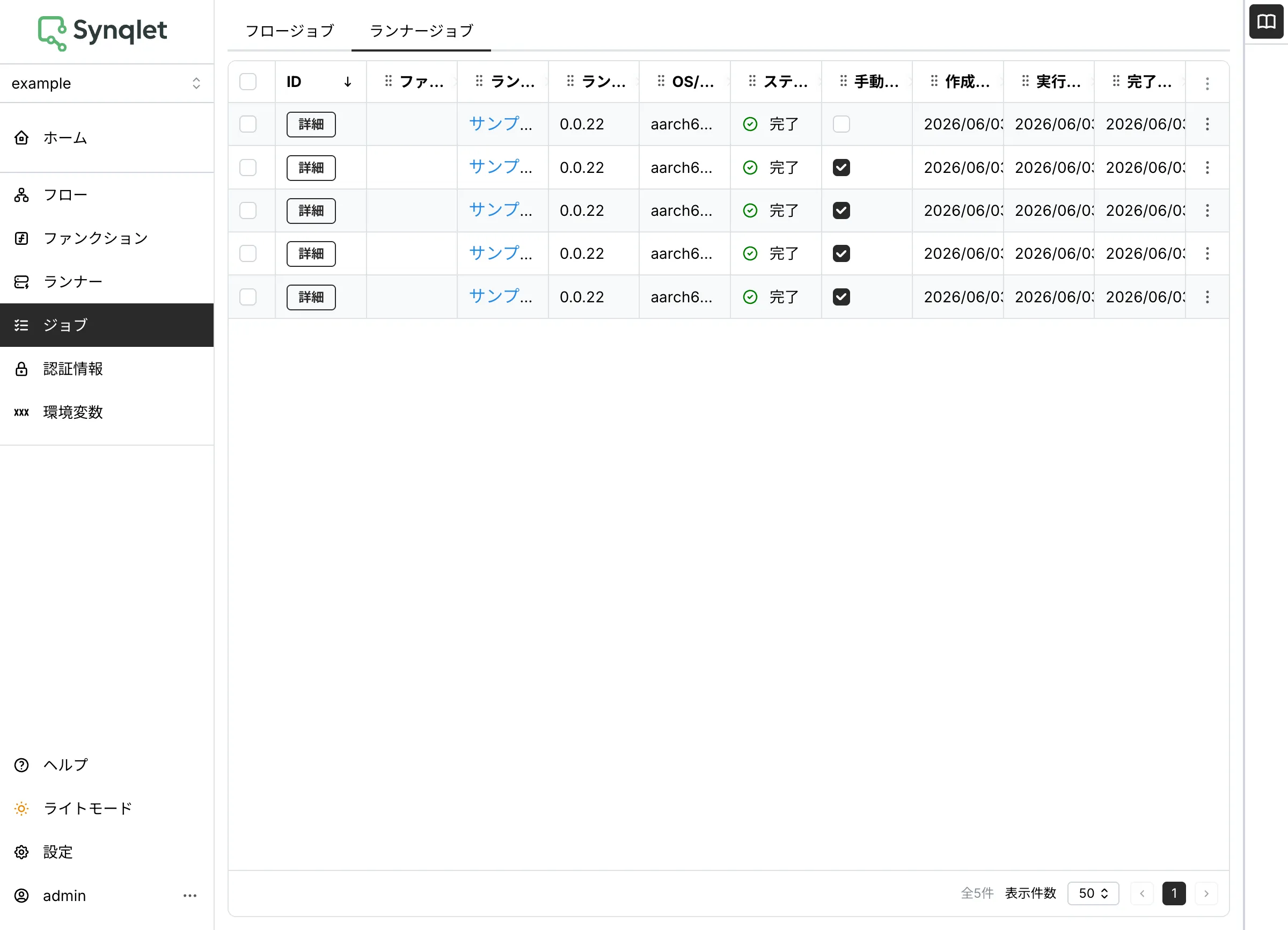Screen dimensions: 1288x930
Task: Grab the 作成... column drag handle
Action: coord(934,81)
